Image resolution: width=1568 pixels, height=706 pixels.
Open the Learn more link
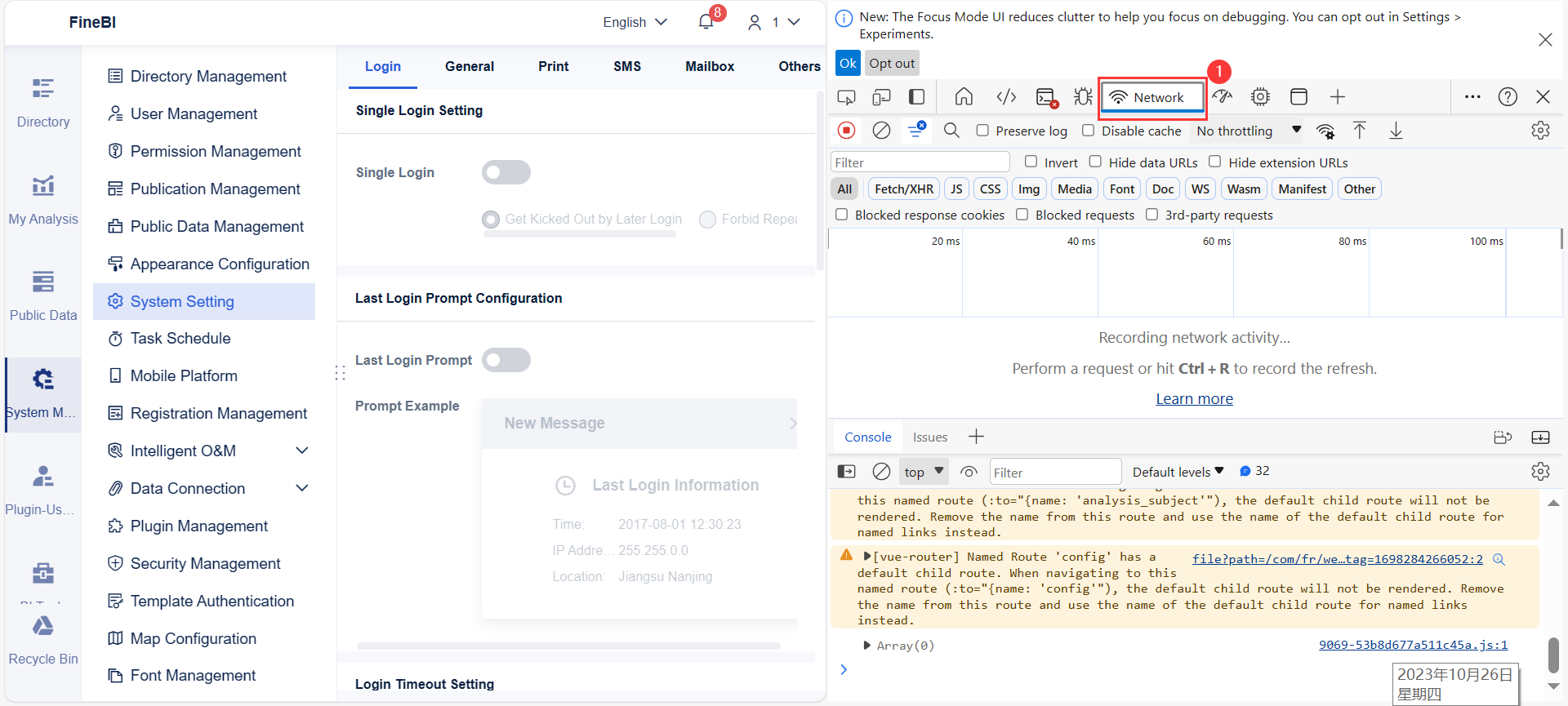pos(1194,399)
